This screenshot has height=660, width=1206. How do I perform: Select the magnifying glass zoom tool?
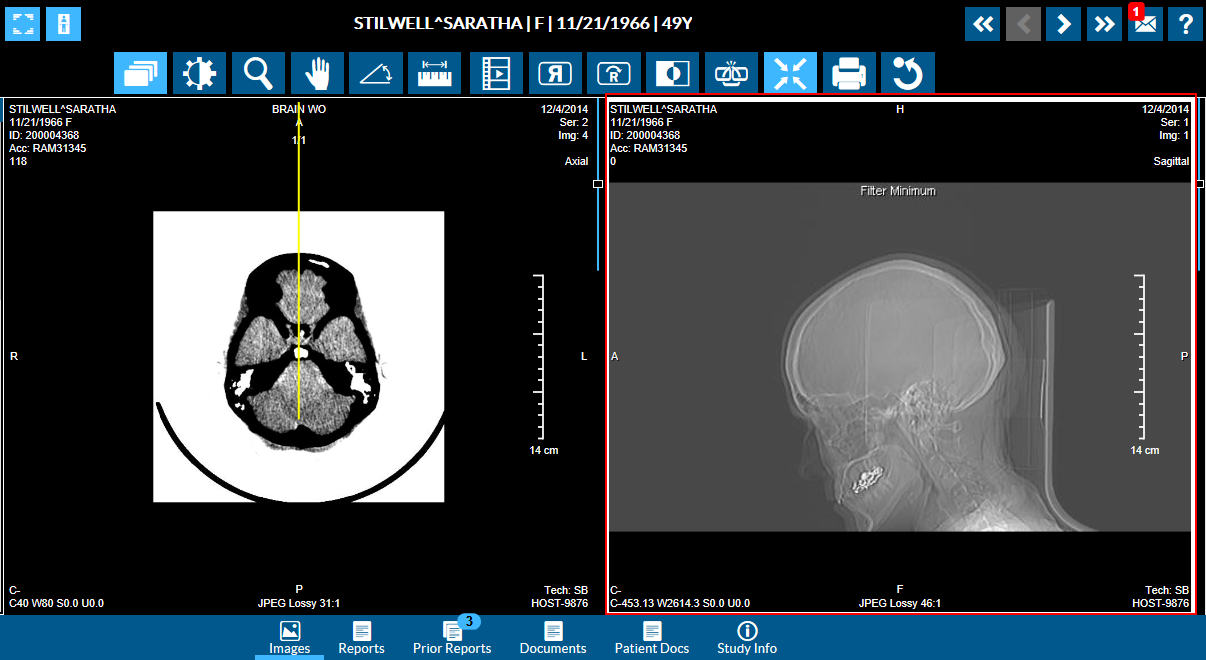259,73
